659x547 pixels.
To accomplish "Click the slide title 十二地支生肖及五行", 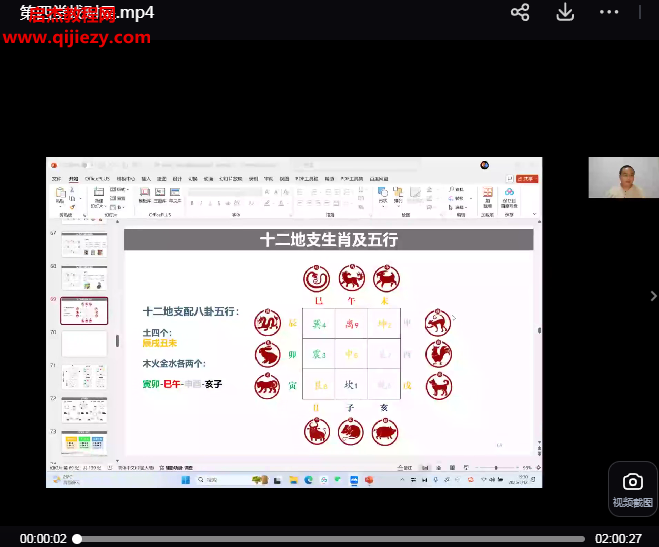I will click(328, 240).
